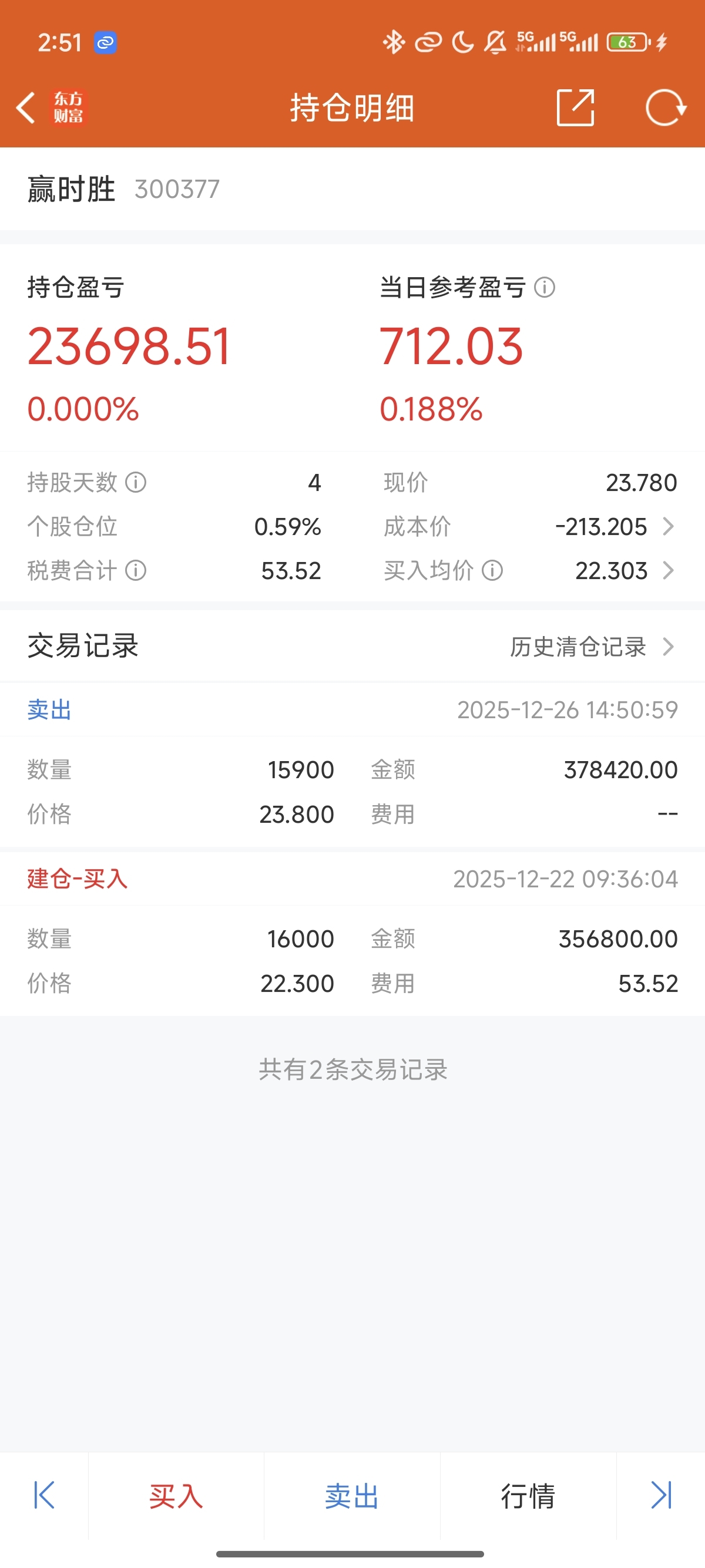Tap info icon beside 买入均价
This screenshot has width=705, height=1568.
pyautogui.click(x=492, y=571)
